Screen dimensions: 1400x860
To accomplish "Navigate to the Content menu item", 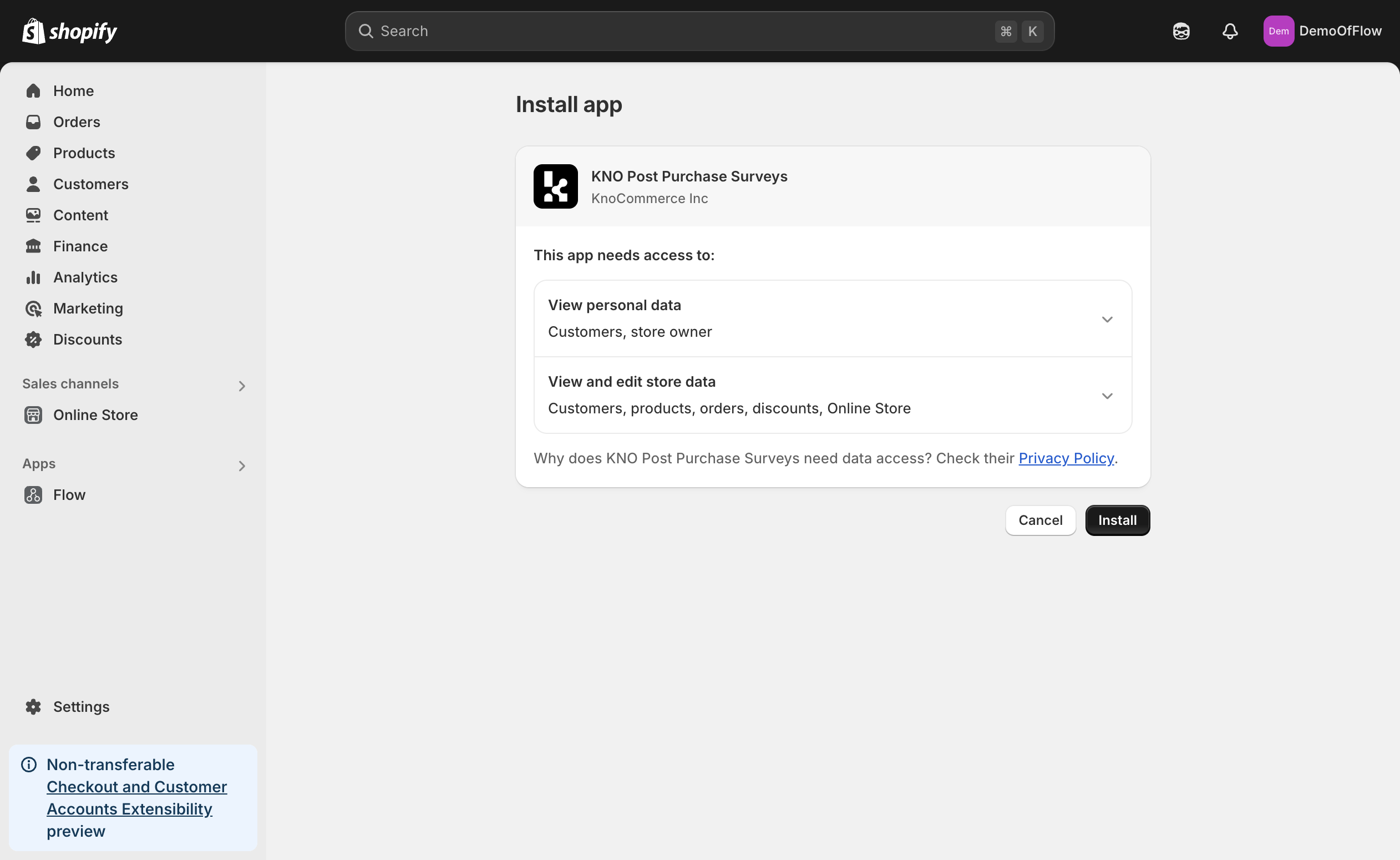I will click(33, 215).
